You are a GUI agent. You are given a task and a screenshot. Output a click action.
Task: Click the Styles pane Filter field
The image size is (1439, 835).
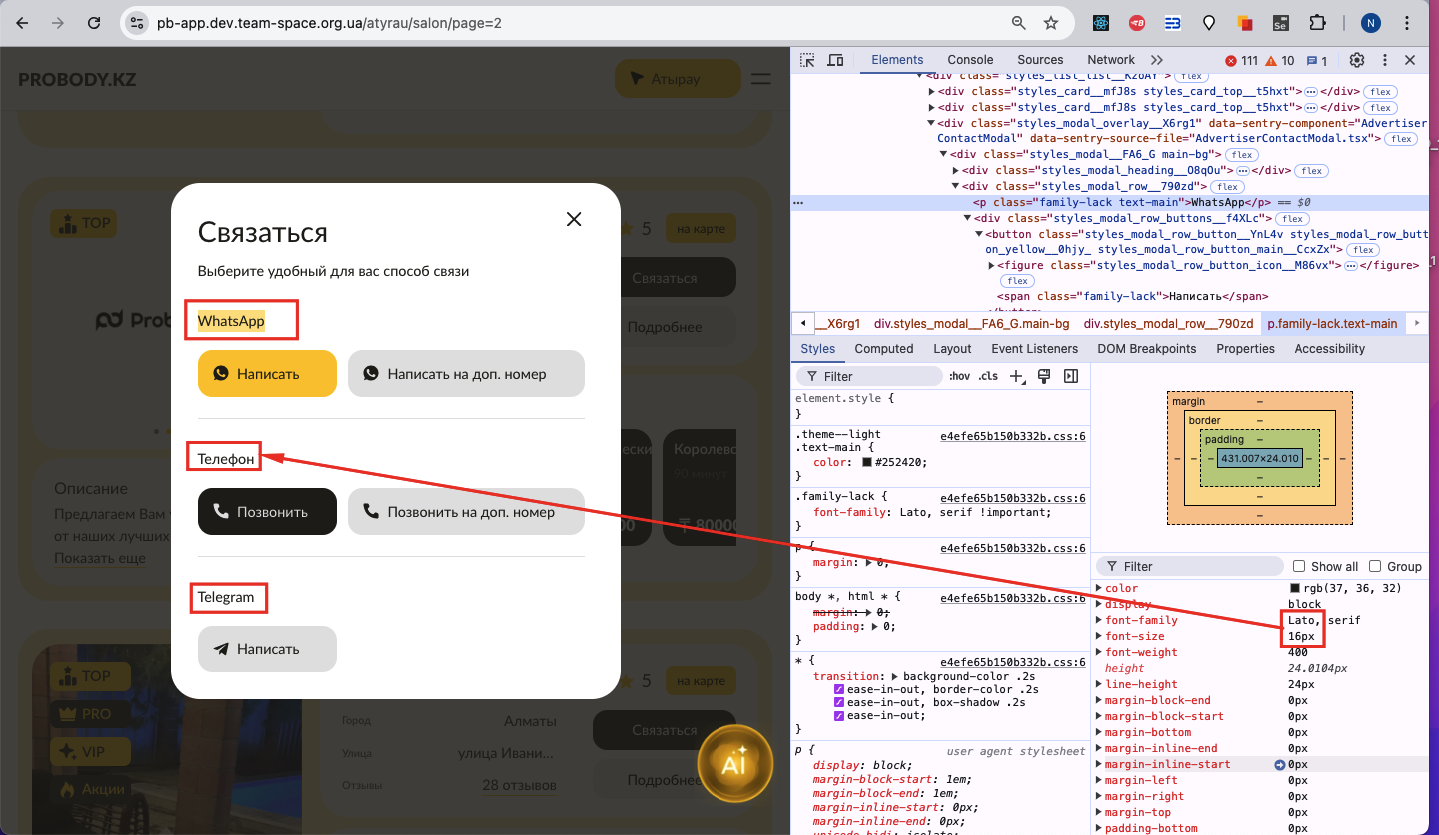(868, 376)
